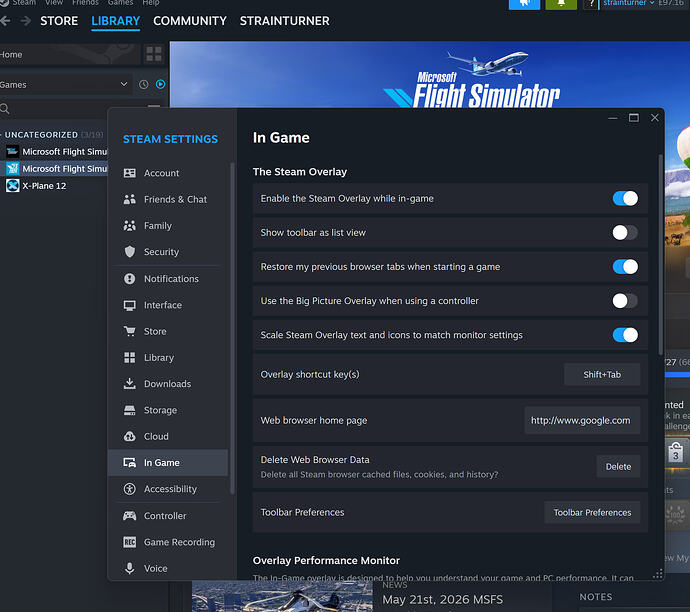Open the Help menu

click(x=150, y=3)
